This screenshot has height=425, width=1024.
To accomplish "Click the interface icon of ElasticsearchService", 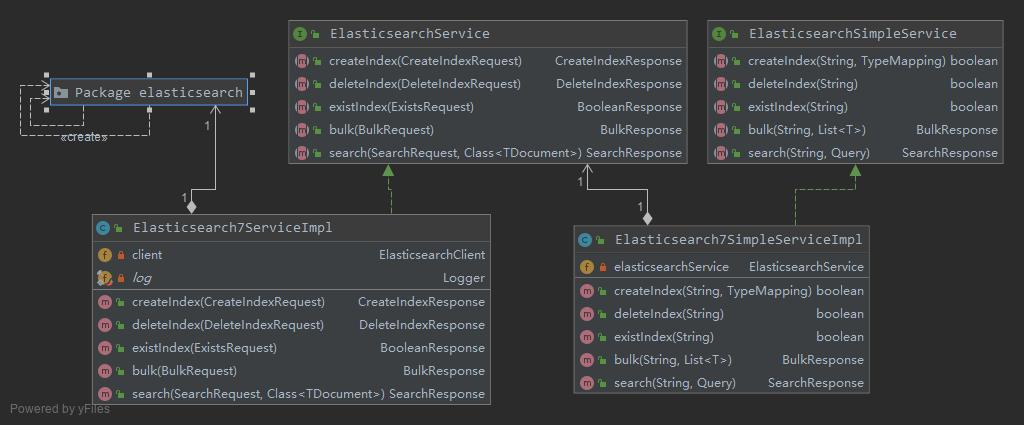I will (x=300, y=33).
